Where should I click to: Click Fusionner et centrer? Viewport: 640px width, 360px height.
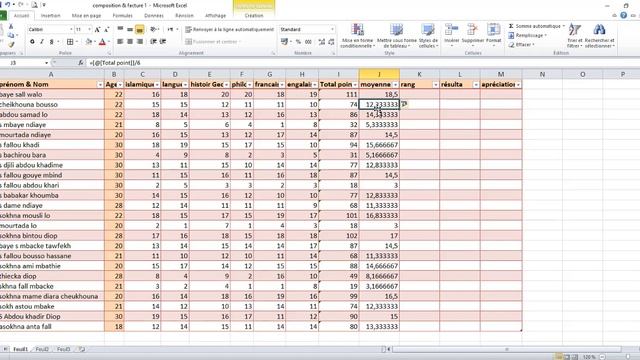point(213,42)
